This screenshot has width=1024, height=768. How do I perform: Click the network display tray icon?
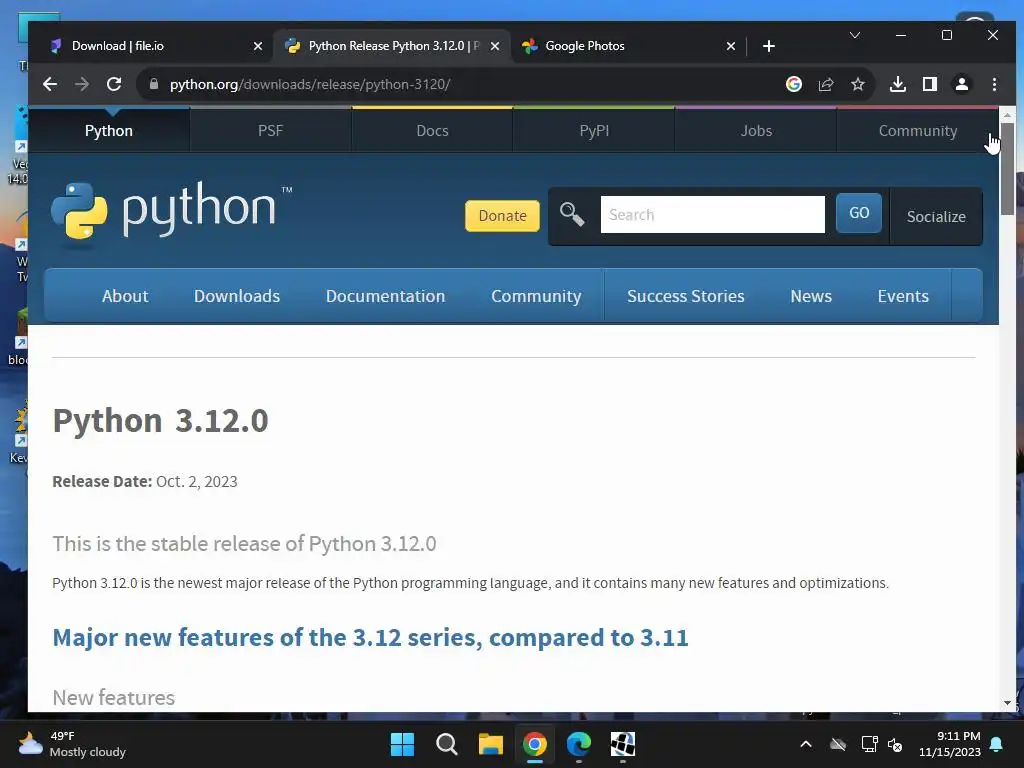pyautogui.click(x=869, y=744)
